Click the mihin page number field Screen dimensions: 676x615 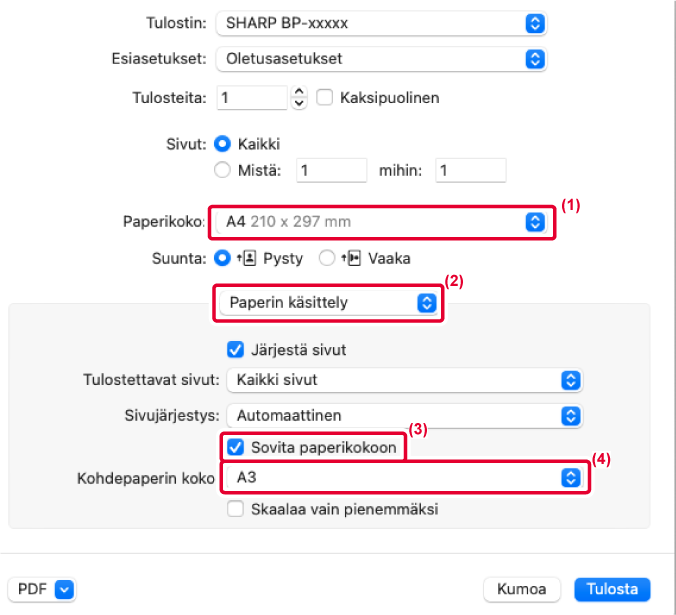point(470,170)
